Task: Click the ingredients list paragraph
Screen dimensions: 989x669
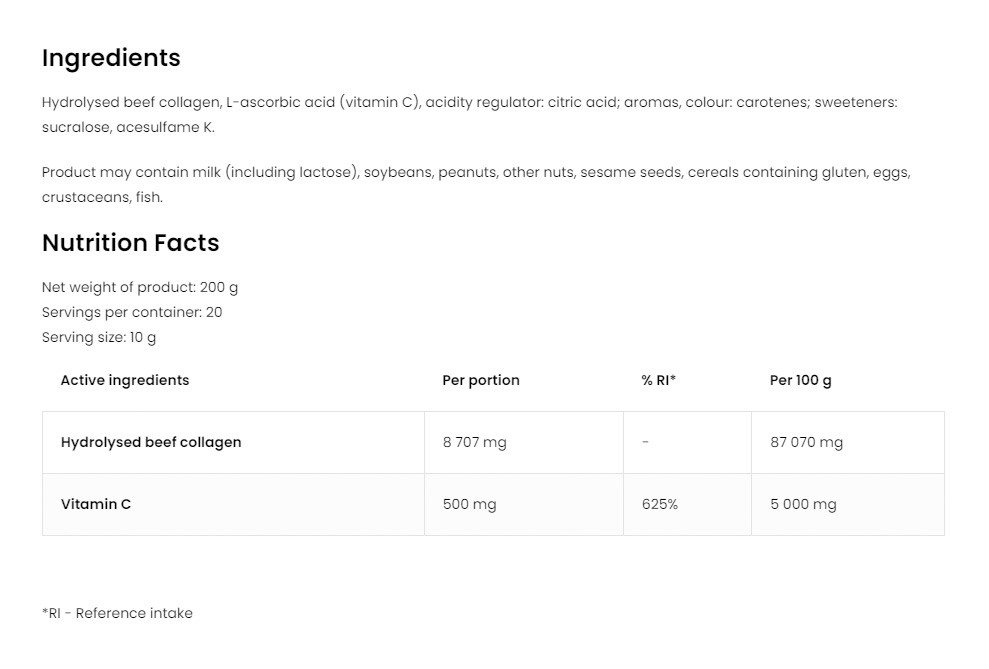Action: [469, 114]
